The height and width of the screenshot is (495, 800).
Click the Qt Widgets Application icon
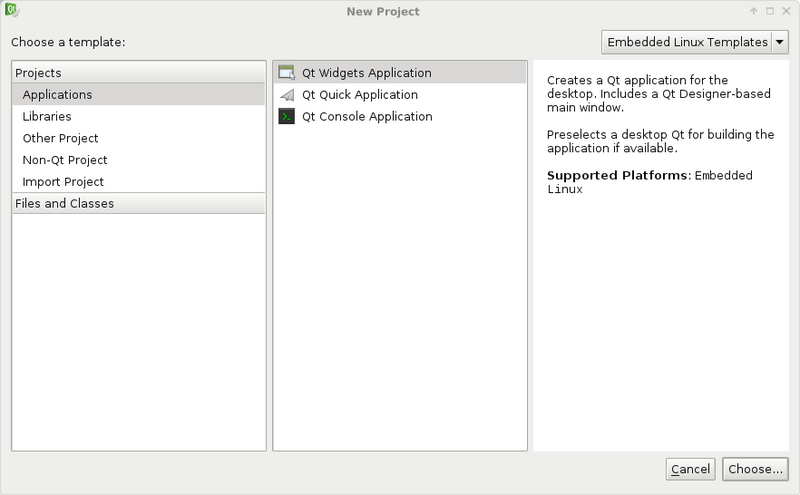pos(287,72)
